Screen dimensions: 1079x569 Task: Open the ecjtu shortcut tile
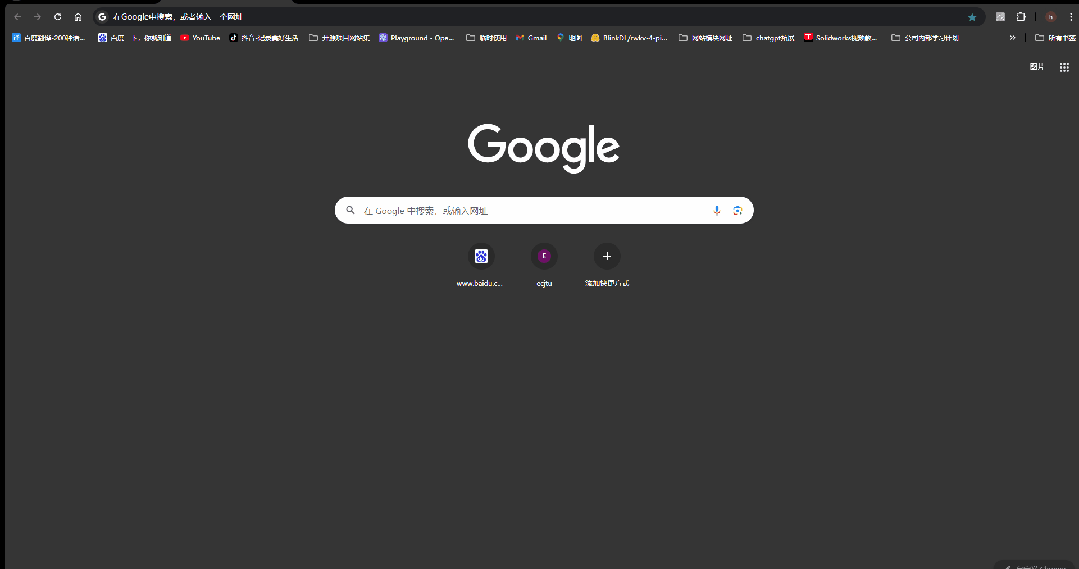pyautogui.click(x=544, y=266)
